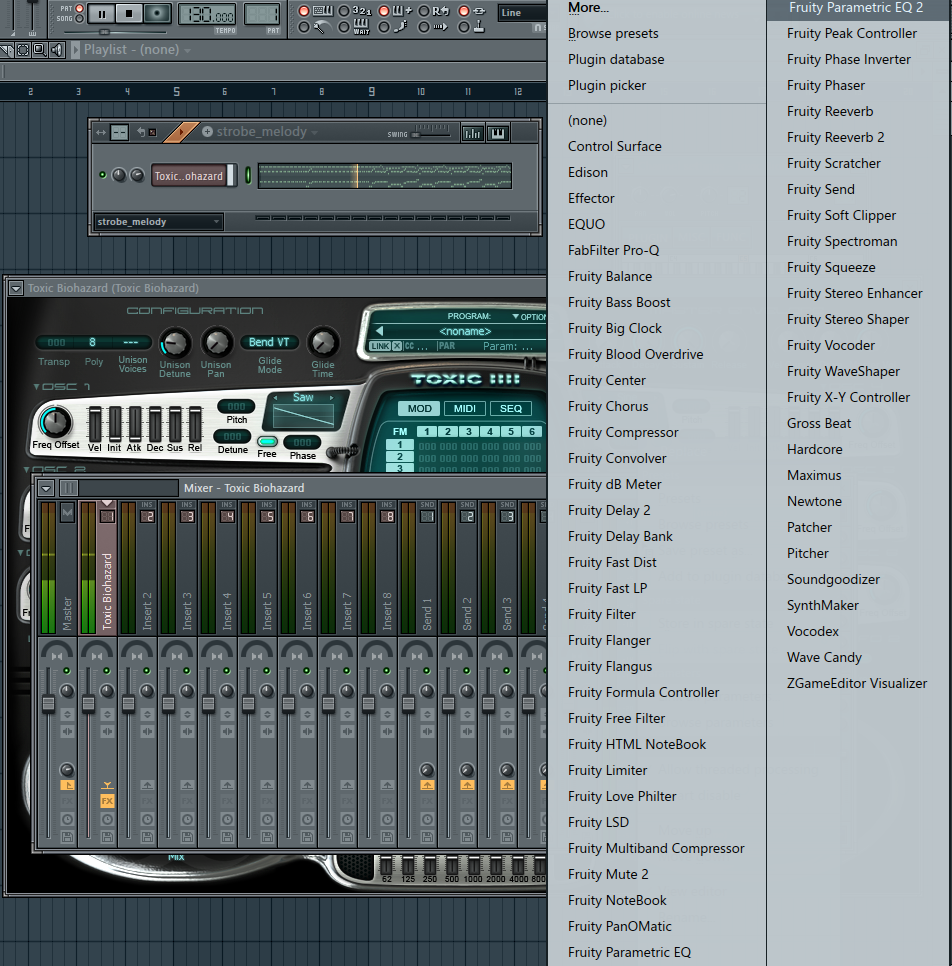The height and width of the screenshot is (966, 952).
Task: Open the Mixer window menu arrow
Action: 46,489
